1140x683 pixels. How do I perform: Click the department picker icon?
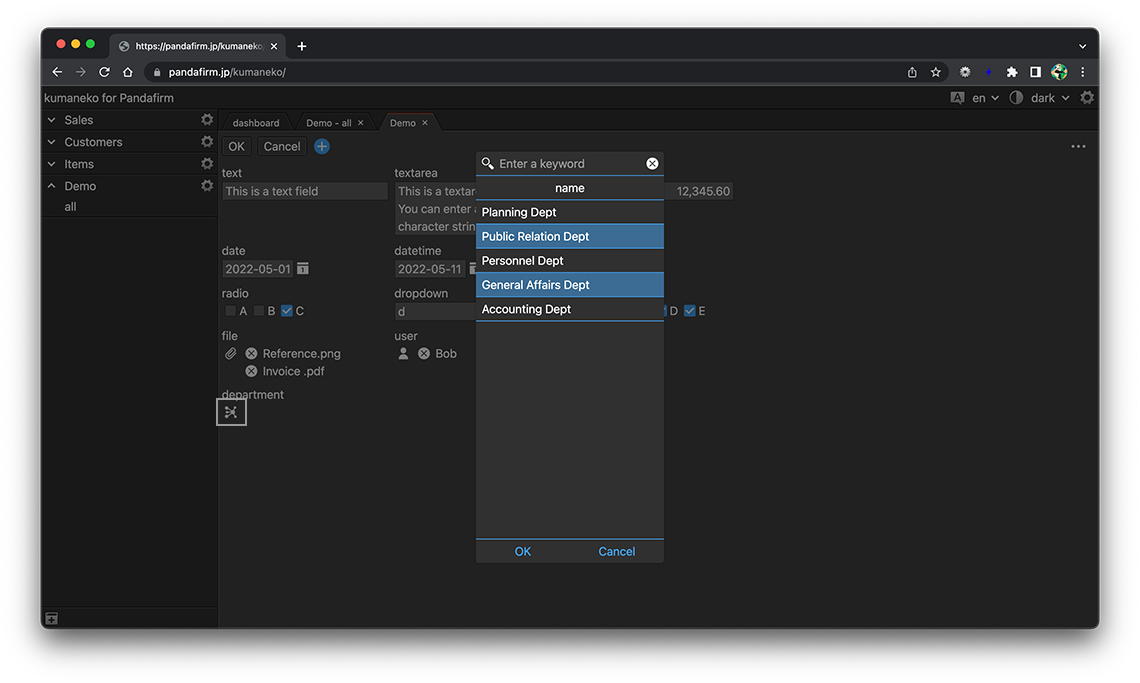(231, 412)
